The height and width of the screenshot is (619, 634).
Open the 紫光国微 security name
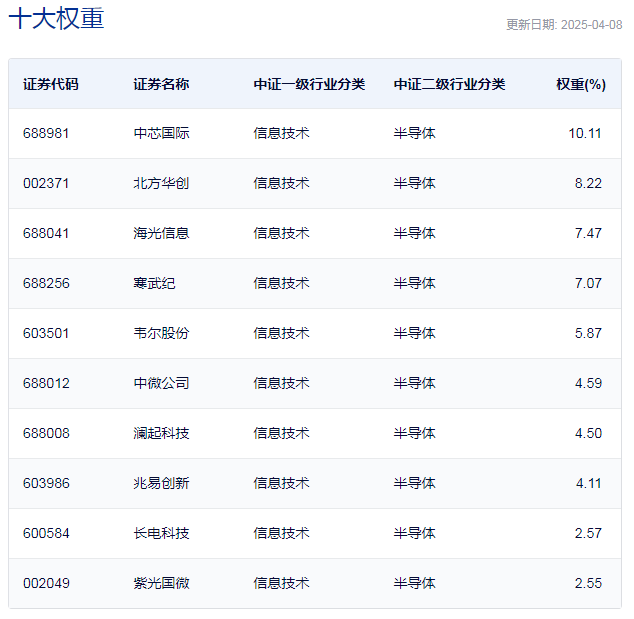(161, 583)
